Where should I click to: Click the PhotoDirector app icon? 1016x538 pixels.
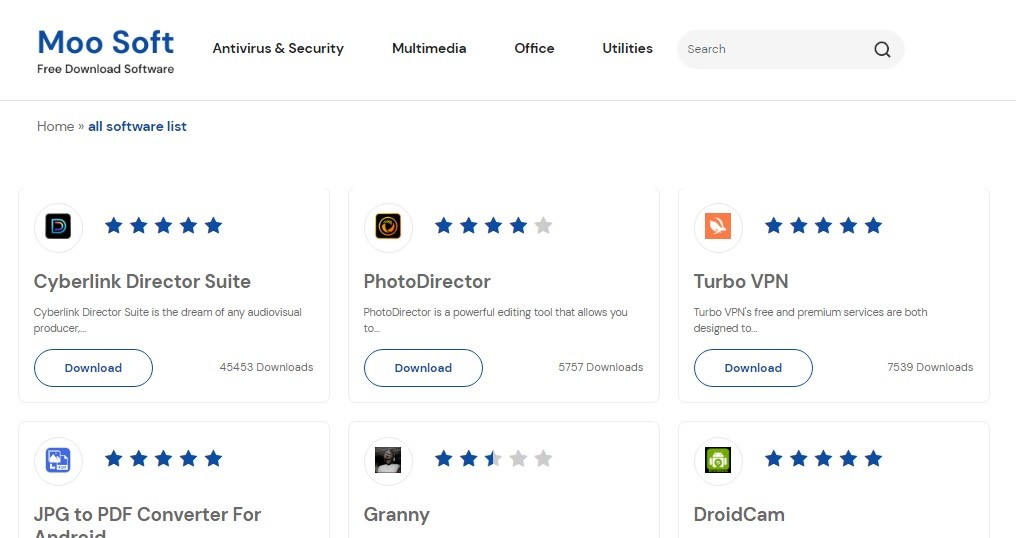click(388, 227)
